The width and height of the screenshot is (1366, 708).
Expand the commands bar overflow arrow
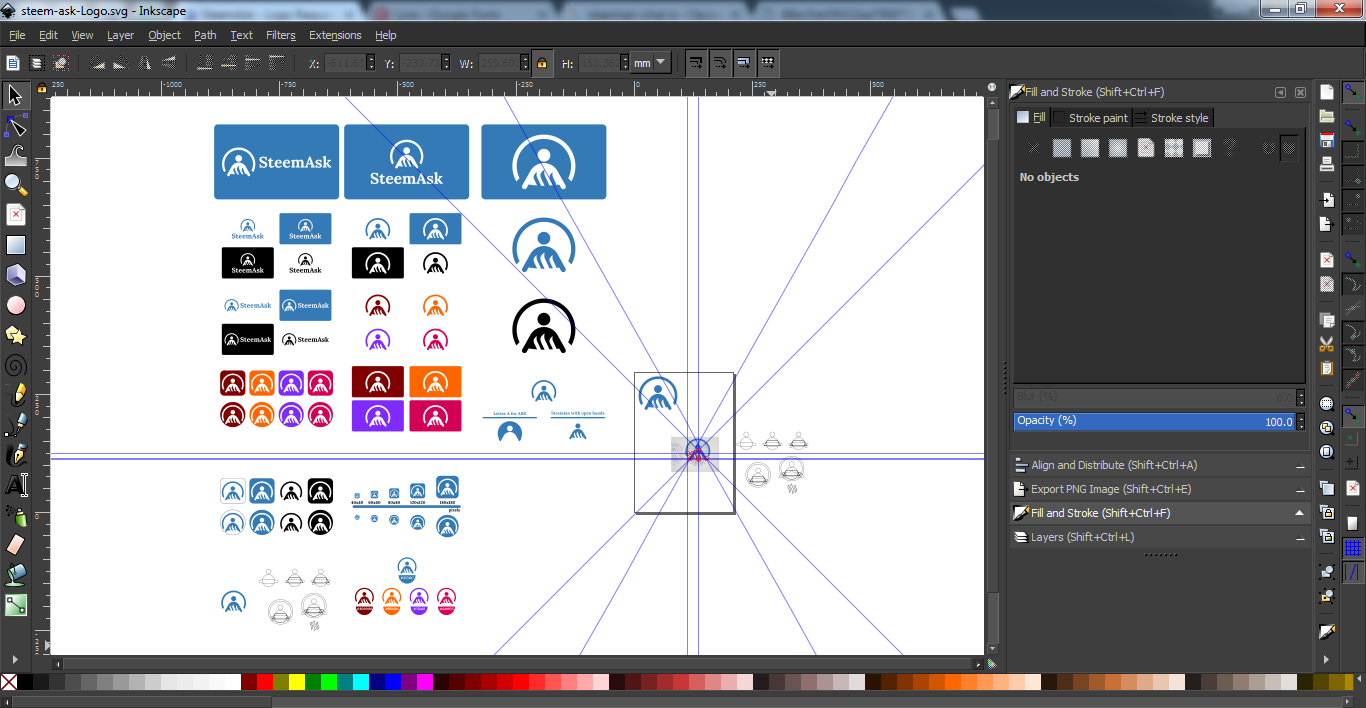[1327, 658]
